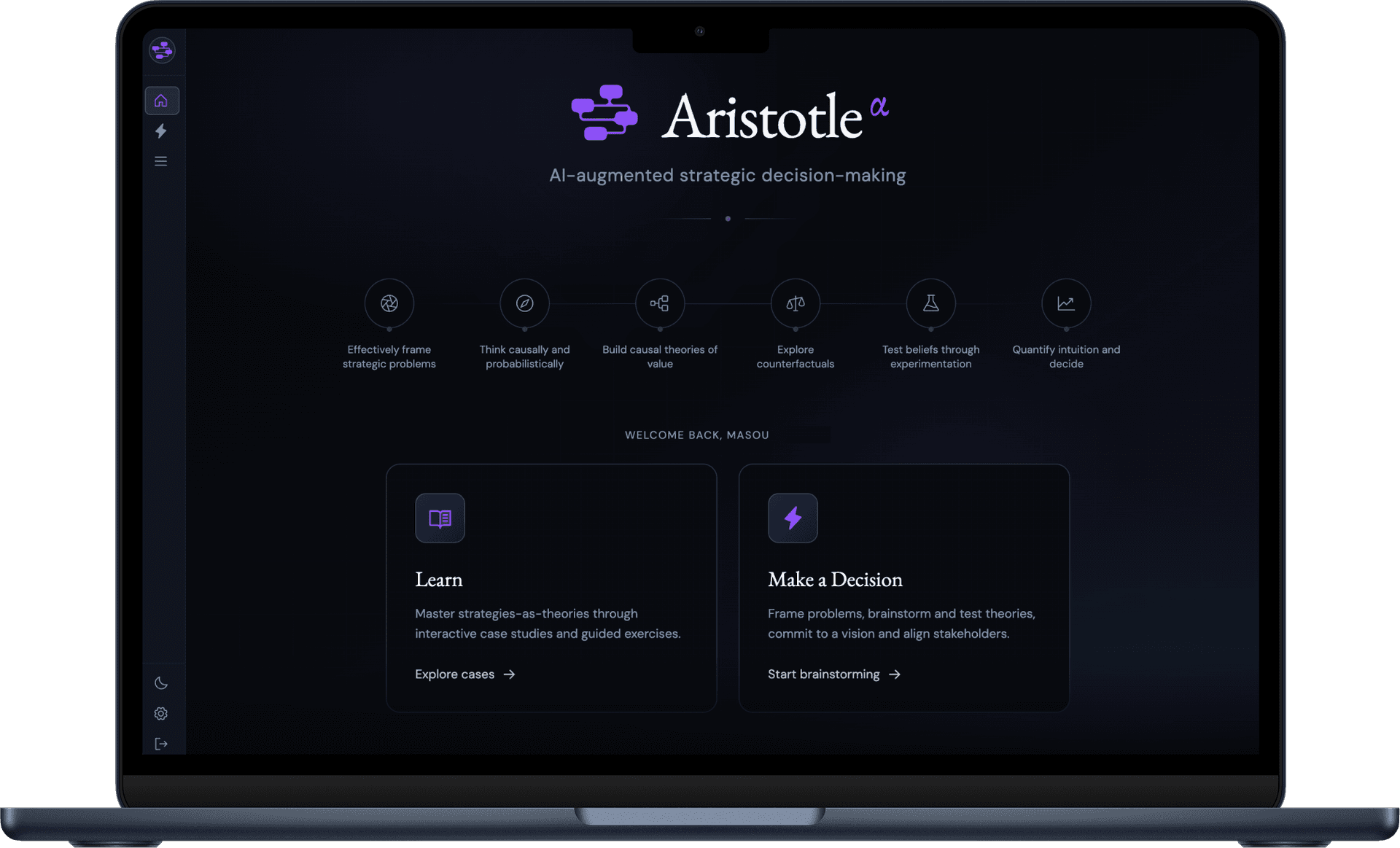The width and height of the screenshot is (1400, 848).
Task: Click the lightning icon on the Make a Decision card
Action: click(x=792, y=518)
